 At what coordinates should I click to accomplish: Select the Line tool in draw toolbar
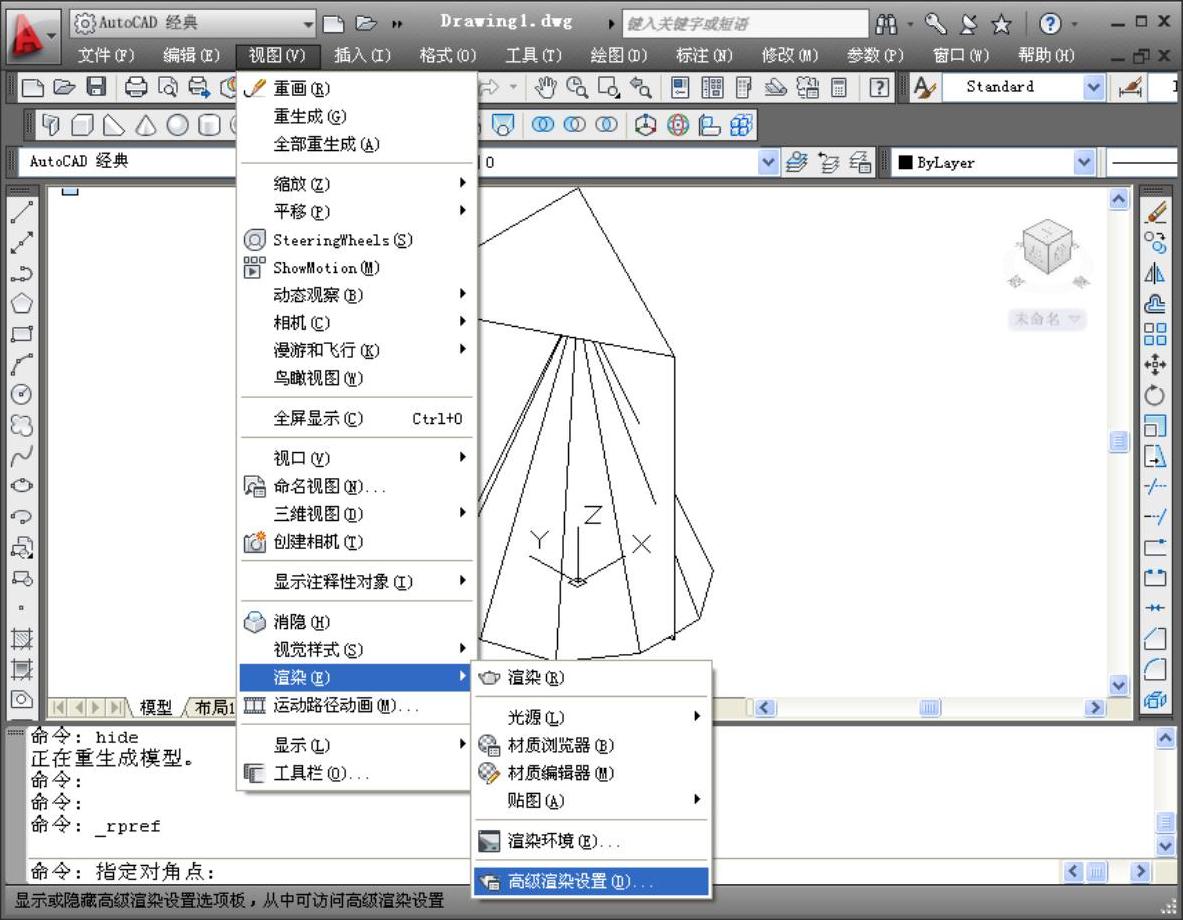point(21,212)
